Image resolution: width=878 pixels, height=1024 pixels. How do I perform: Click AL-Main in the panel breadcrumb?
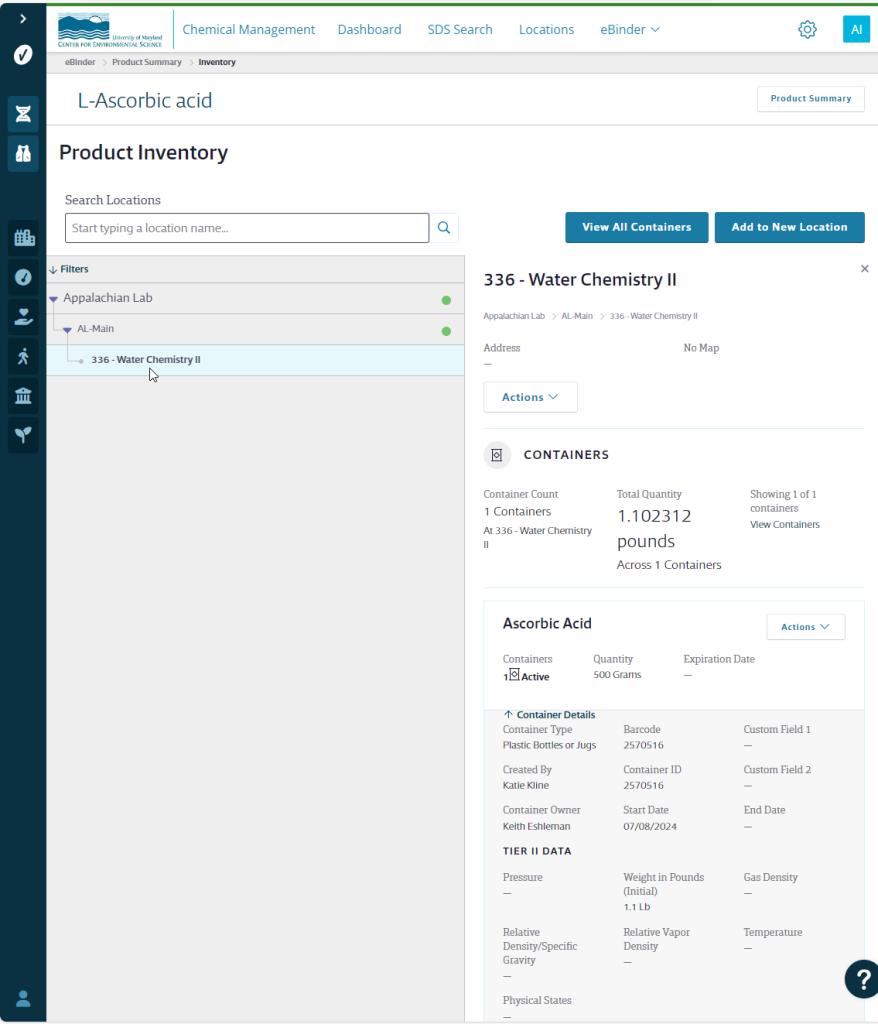tap(577, 316)
